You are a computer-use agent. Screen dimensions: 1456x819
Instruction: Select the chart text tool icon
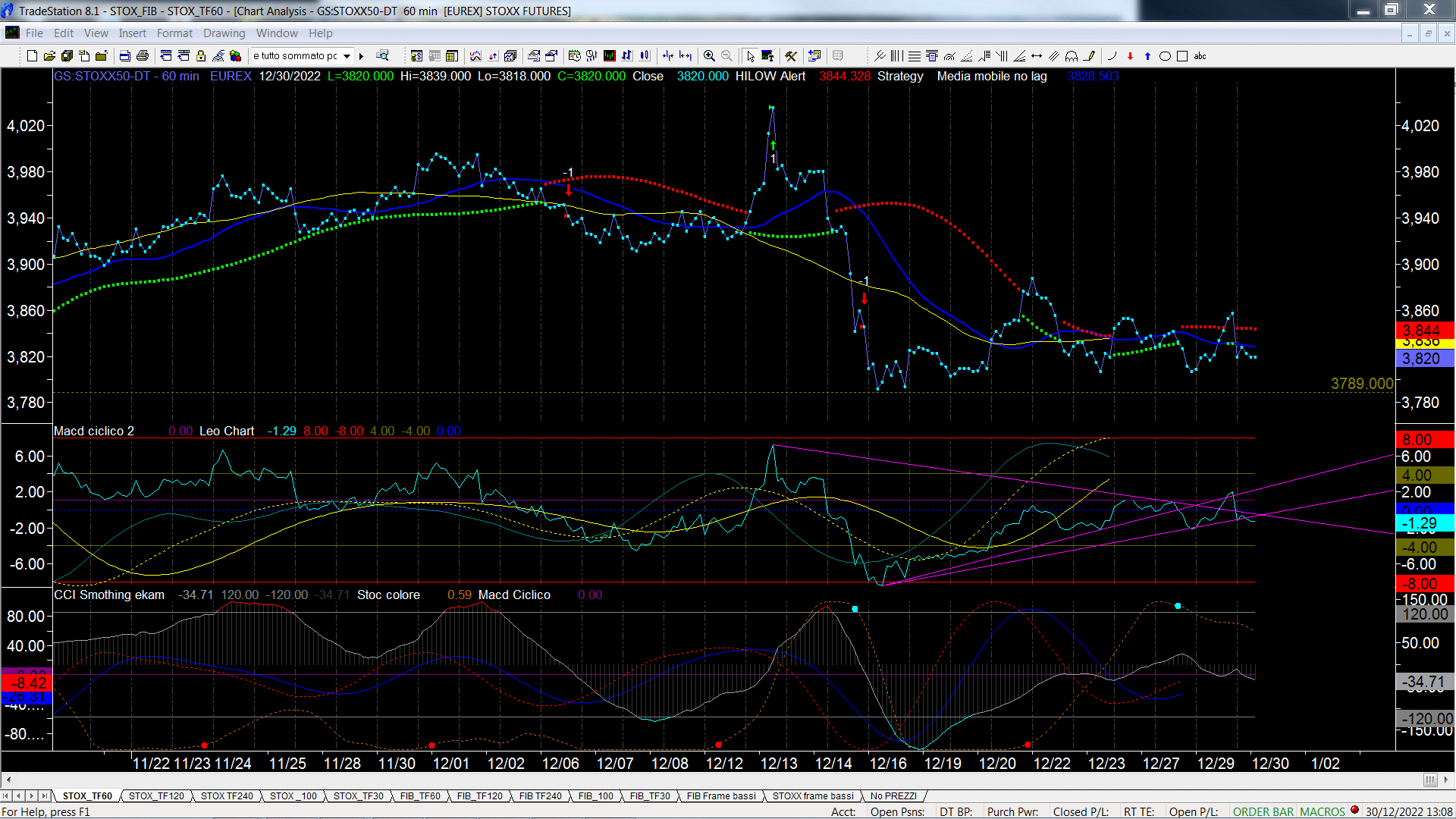(x=767, y=56)
